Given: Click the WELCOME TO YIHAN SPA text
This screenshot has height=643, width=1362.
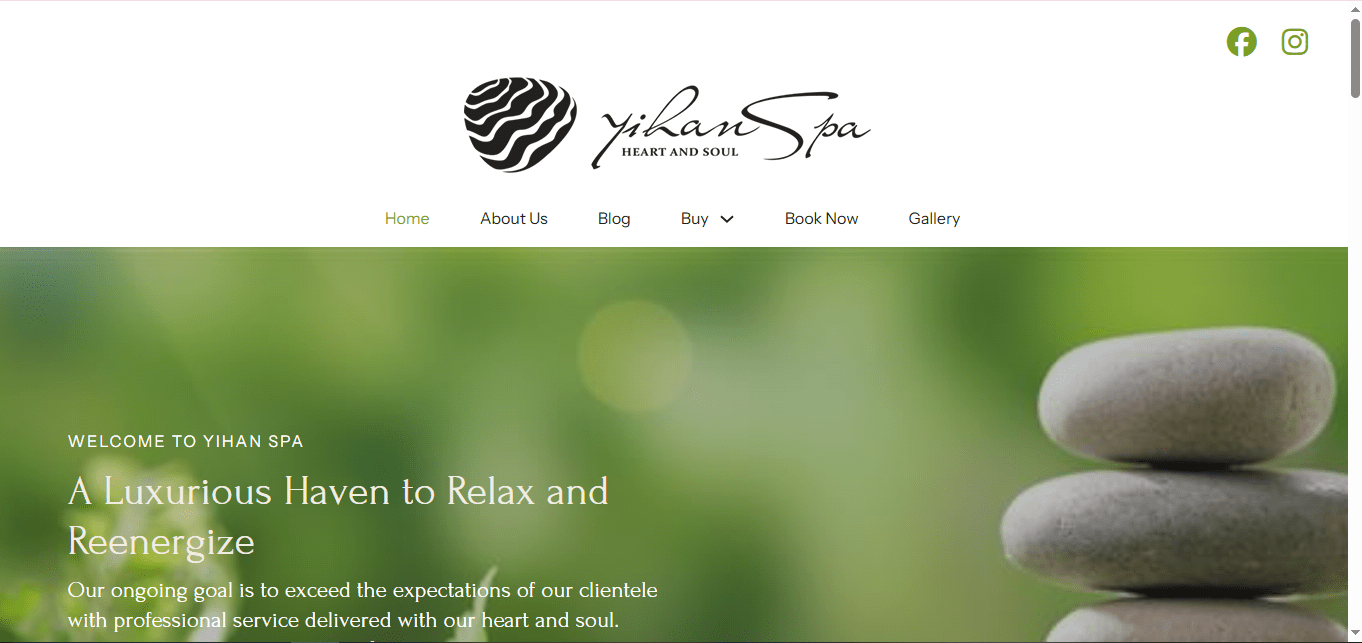Looking at the screenshot, I should (186, 441).
